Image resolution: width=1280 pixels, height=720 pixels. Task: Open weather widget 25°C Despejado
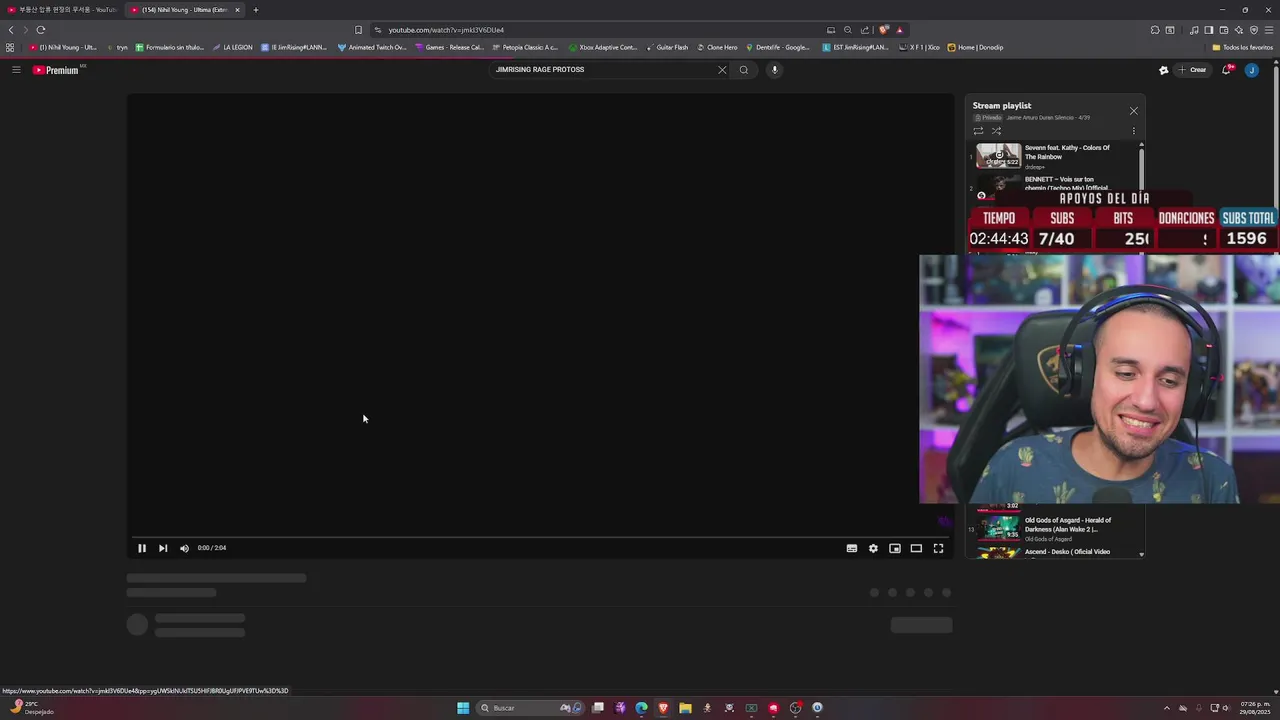tap(30, 708)
